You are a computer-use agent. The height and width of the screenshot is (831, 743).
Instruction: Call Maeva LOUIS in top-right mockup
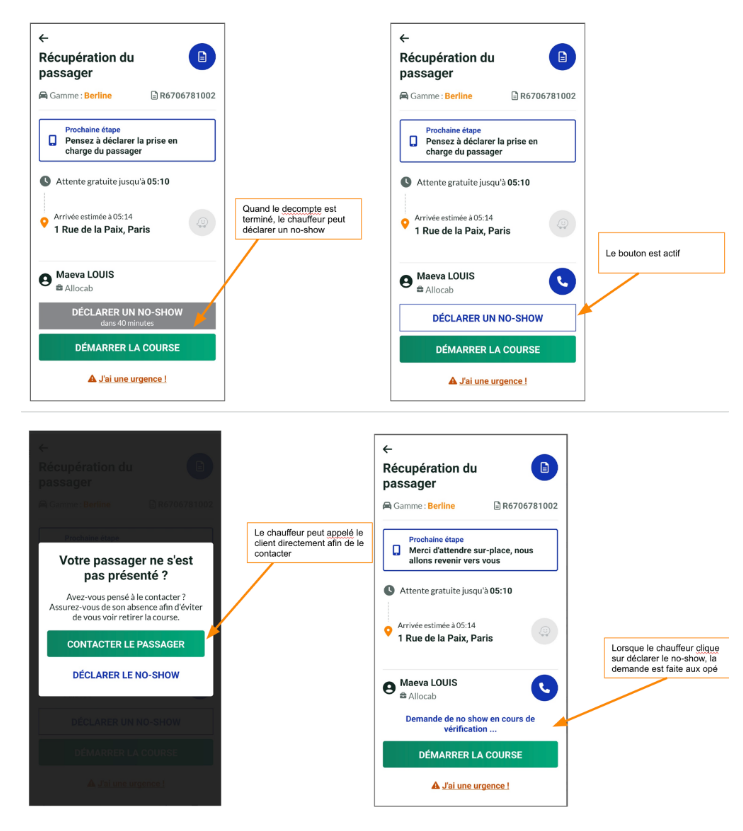click(x=562, y=281)
